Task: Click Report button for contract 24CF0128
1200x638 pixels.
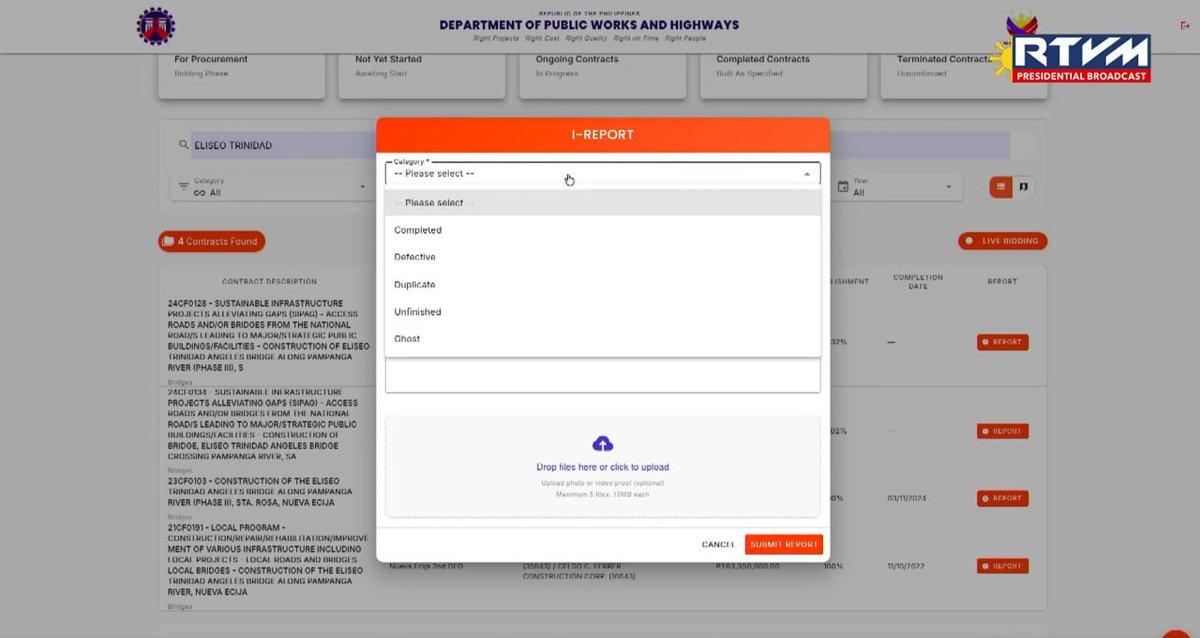Action: [x=1002, y=342]
